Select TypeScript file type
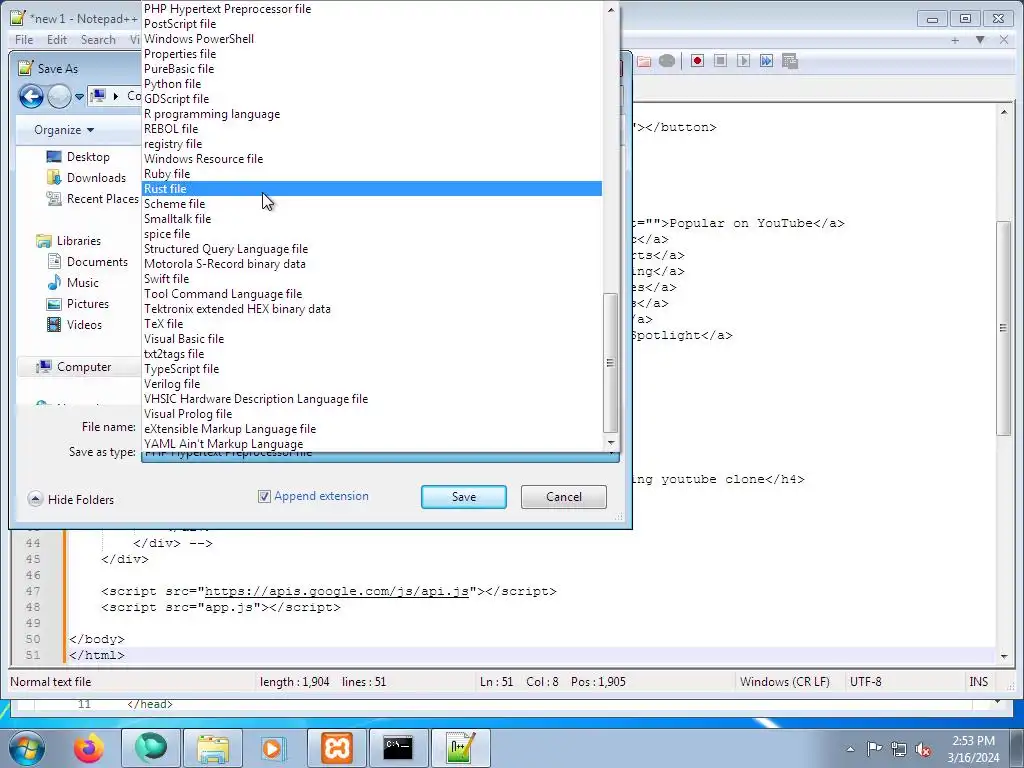The height and width of the screenshot is (768, 1024). [372, 369]
